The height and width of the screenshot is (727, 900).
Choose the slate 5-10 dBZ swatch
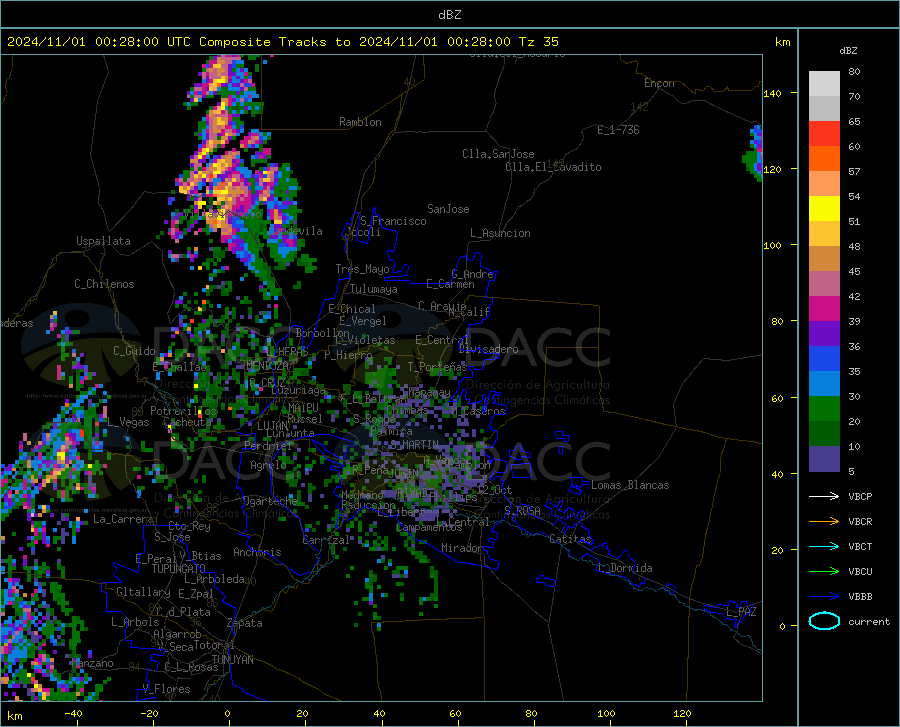(x=824, y=459)
